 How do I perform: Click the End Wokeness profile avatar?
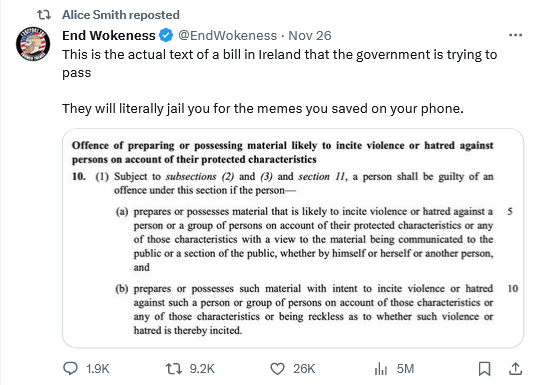33,44
